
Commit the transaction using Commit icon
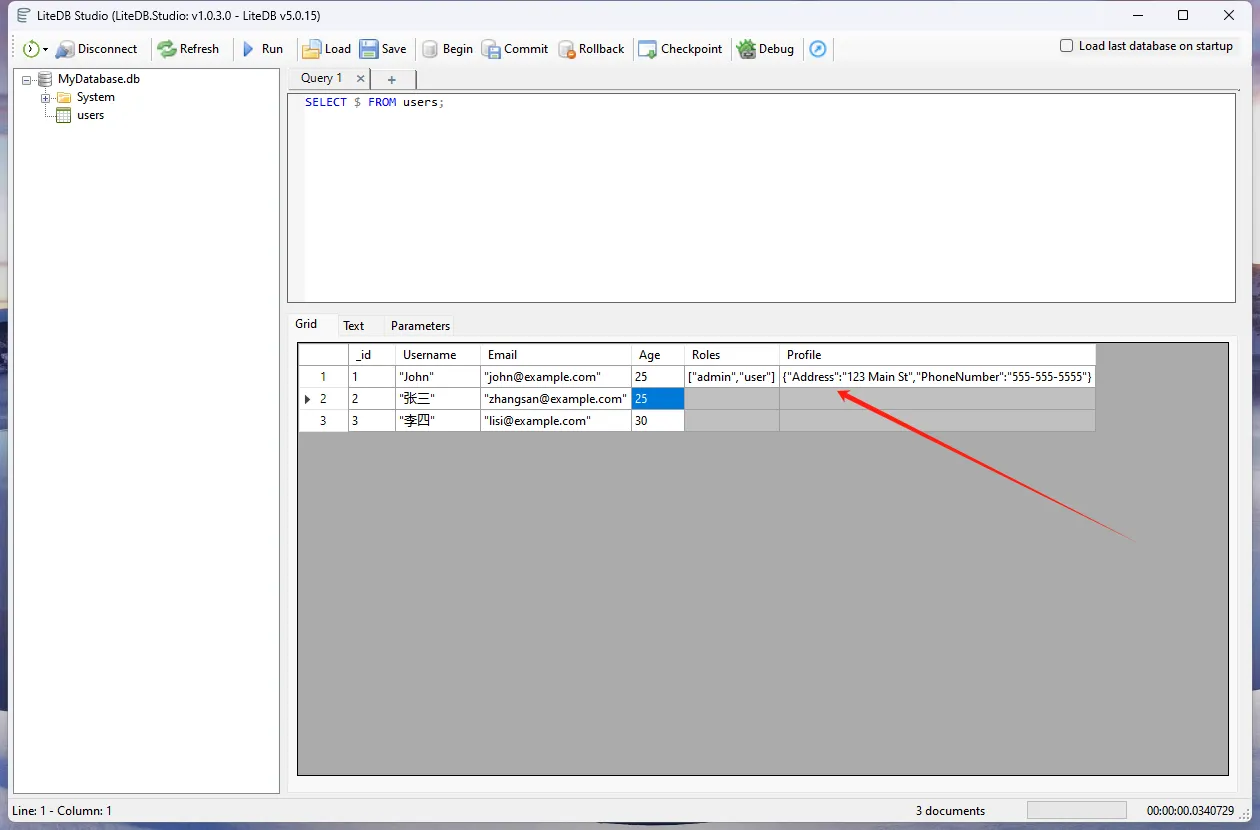[x=491, y=49]
